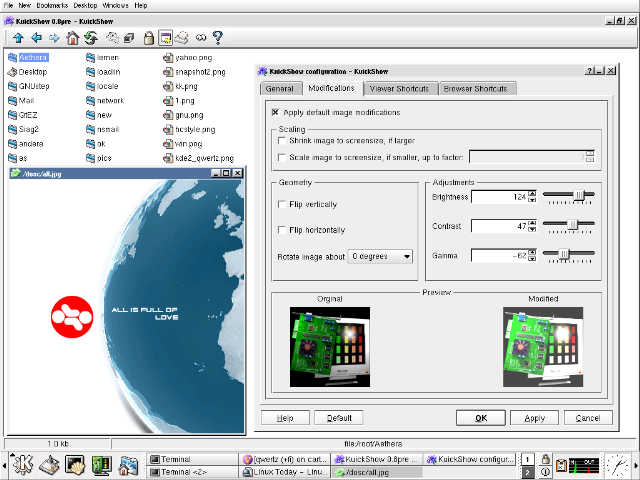Enable Shrink image to screensize checkbox
The height and width of the screenshot is (480, 640).
(281, 141)
